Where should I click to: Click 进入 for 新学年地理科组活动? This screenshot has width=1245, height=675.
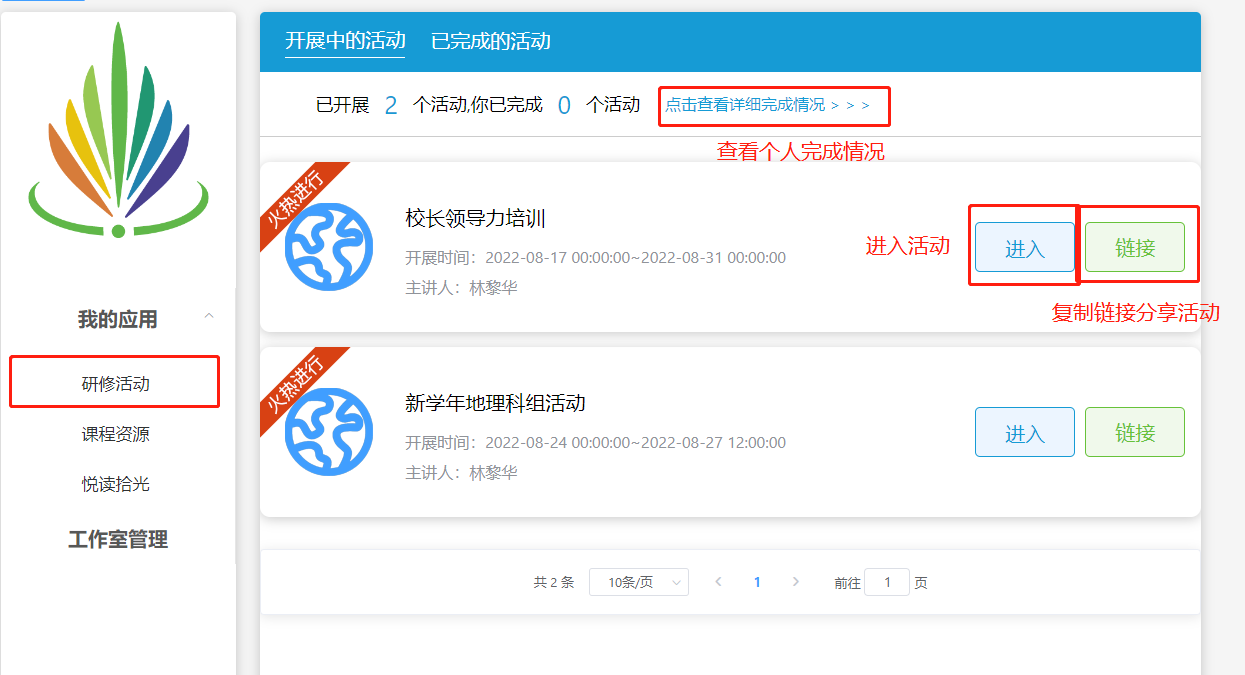pos(1024,433)
